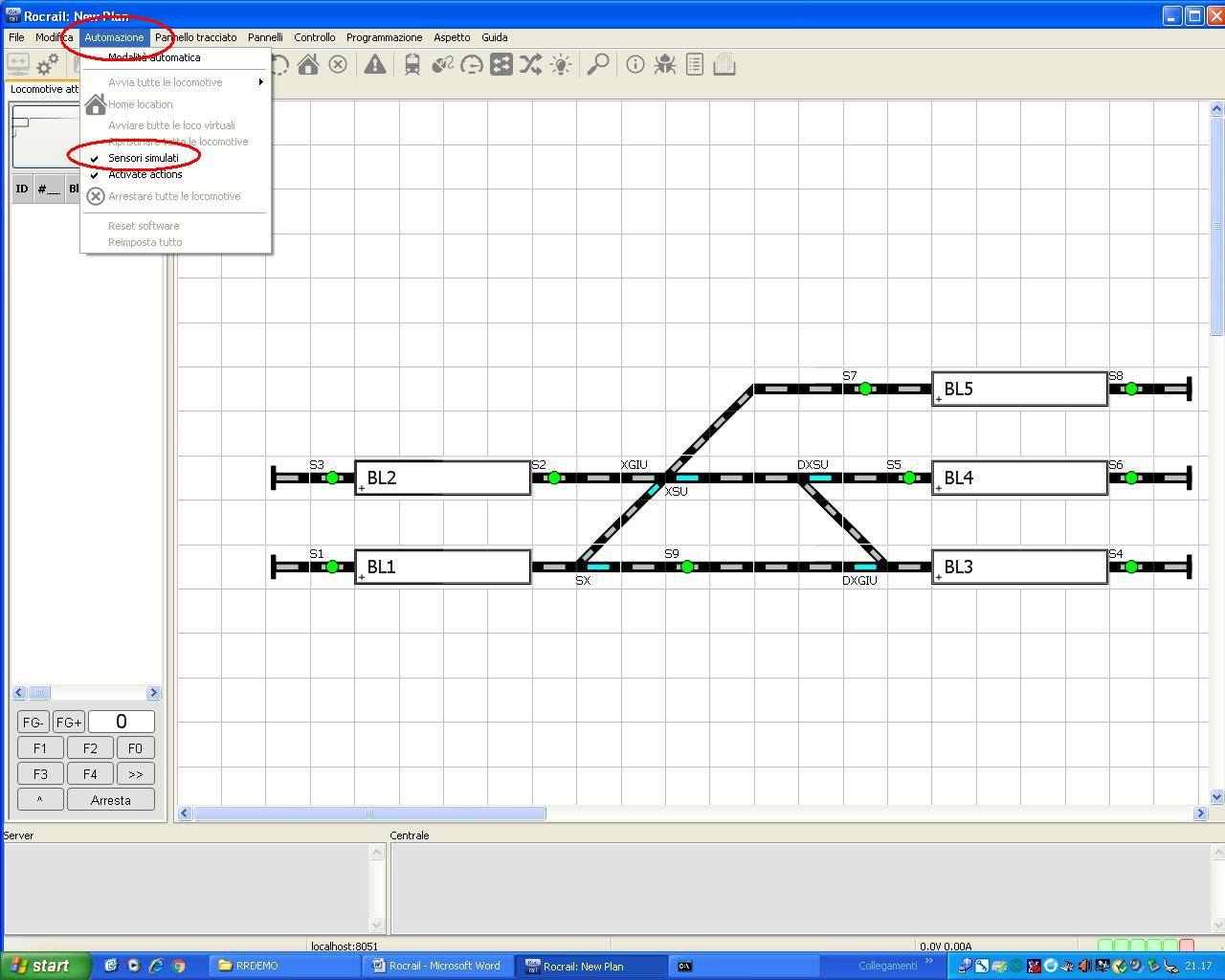Image resolution: width=1225 pixels, height=980 pixels.
Task: Click the FG- button
Action: (33, 723)
